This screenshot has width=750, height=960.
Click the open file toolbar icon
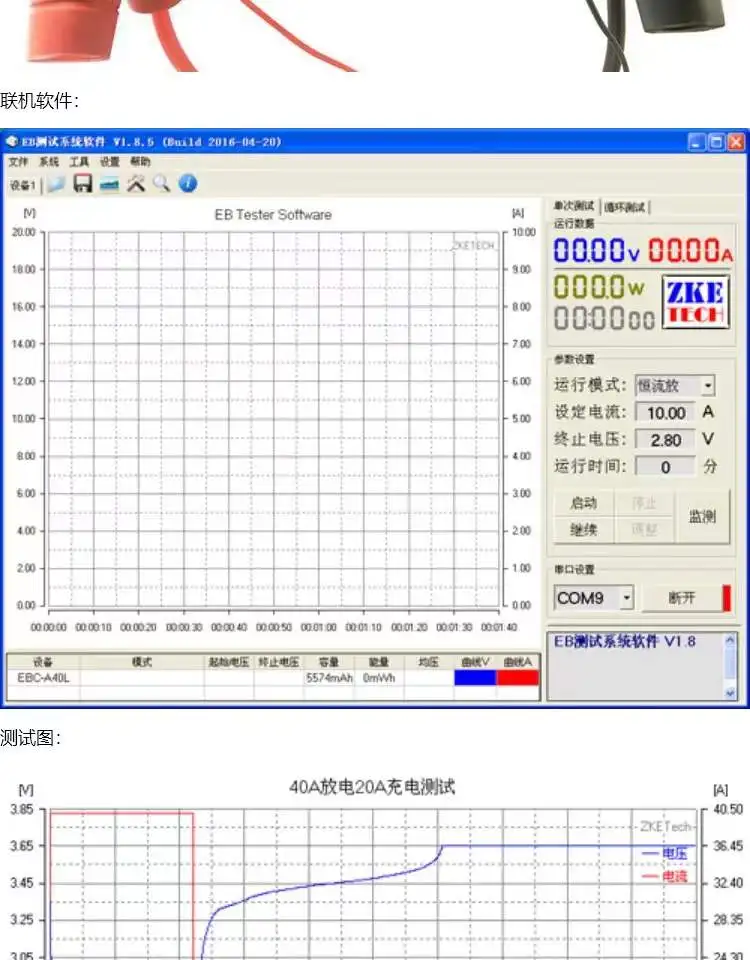pos(57,184)
